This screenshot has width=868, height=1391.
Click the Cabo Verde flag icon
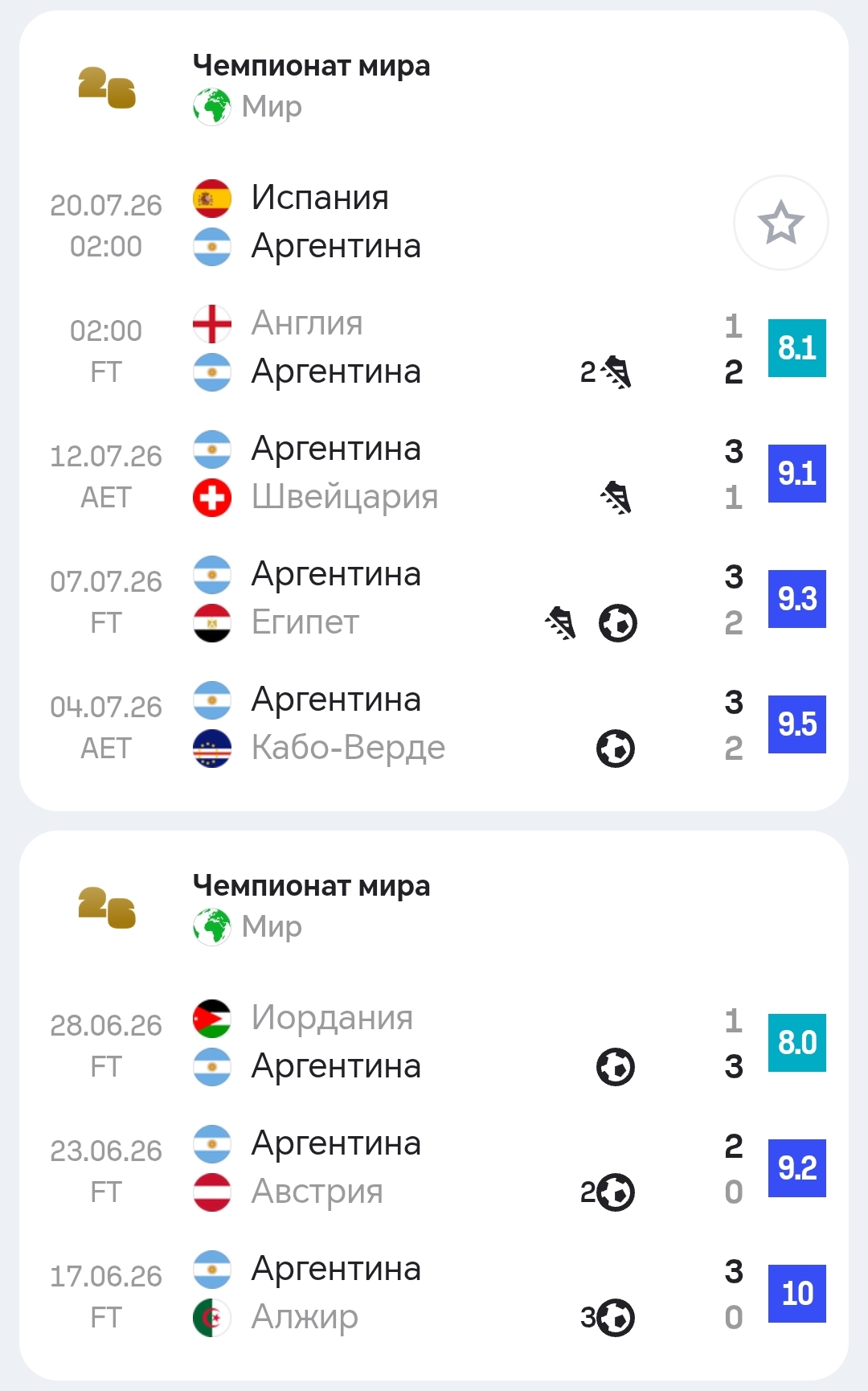coord(212,749)
